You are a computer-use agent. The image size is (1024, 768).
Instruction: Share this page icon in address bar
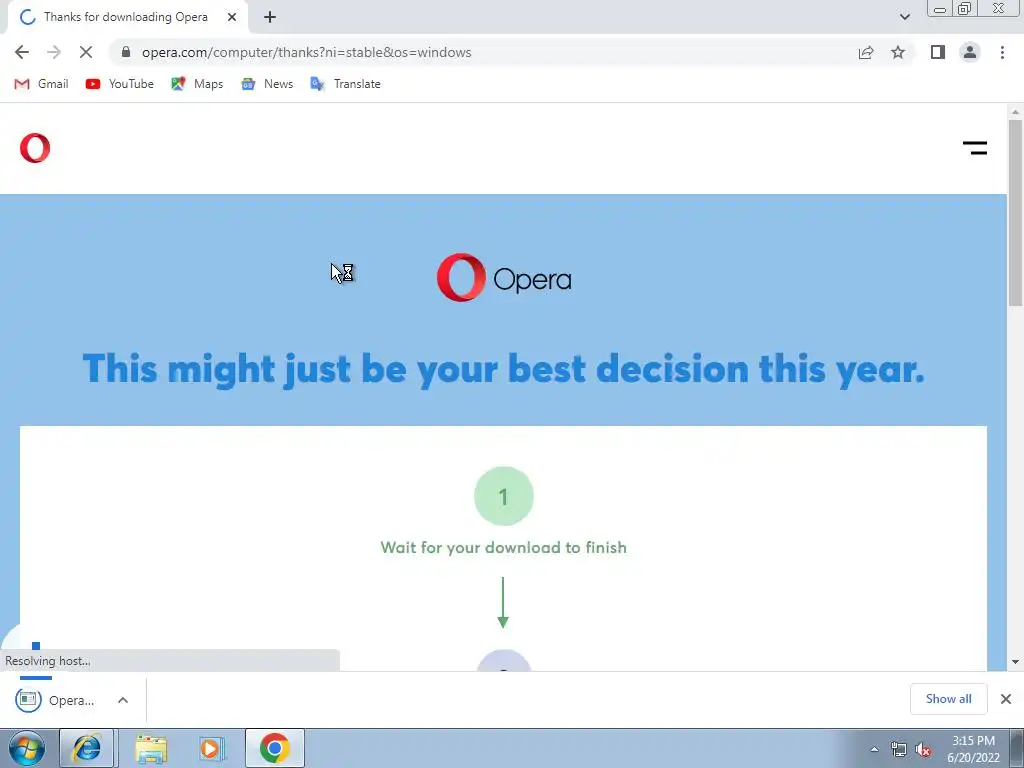click(x=866, y=52)
